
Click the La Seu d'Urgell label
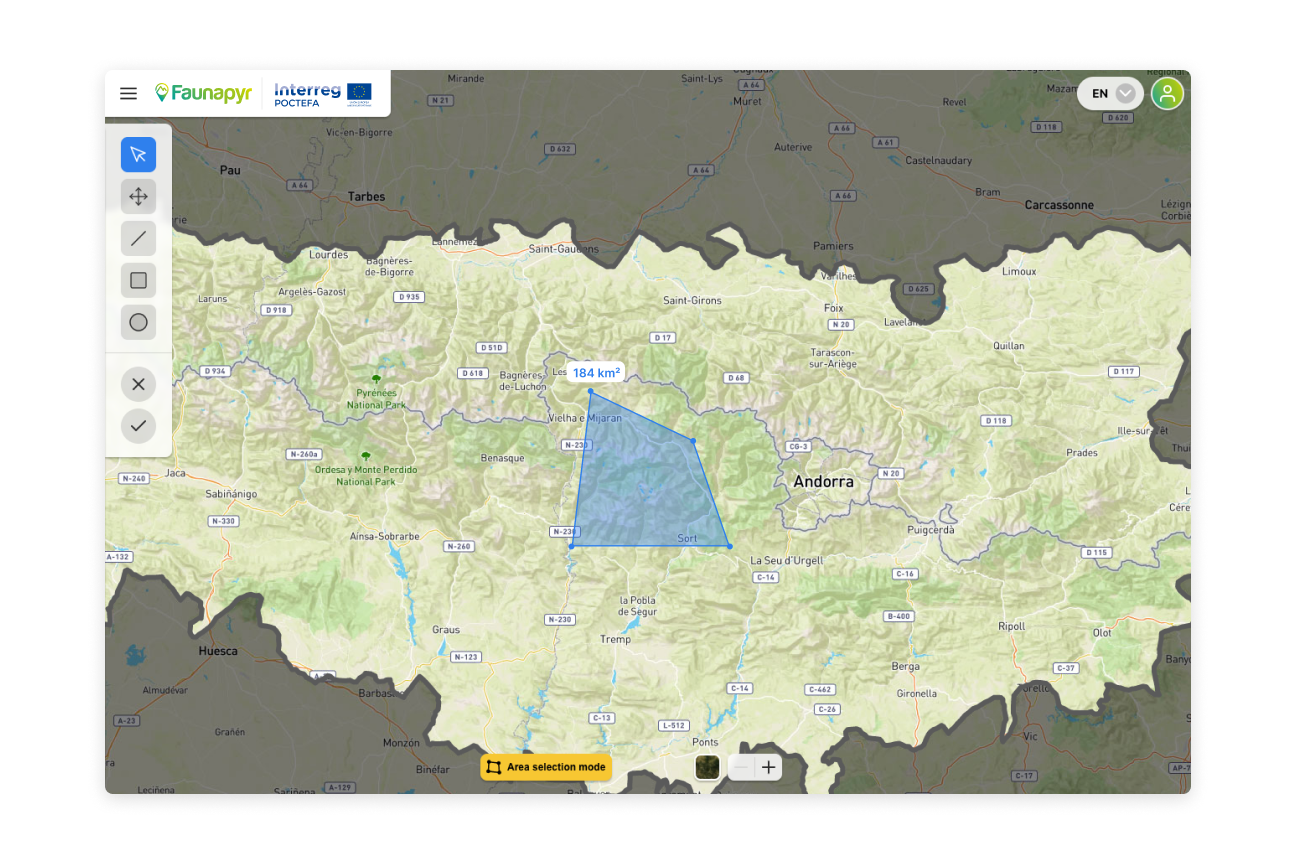coord(787,560)
